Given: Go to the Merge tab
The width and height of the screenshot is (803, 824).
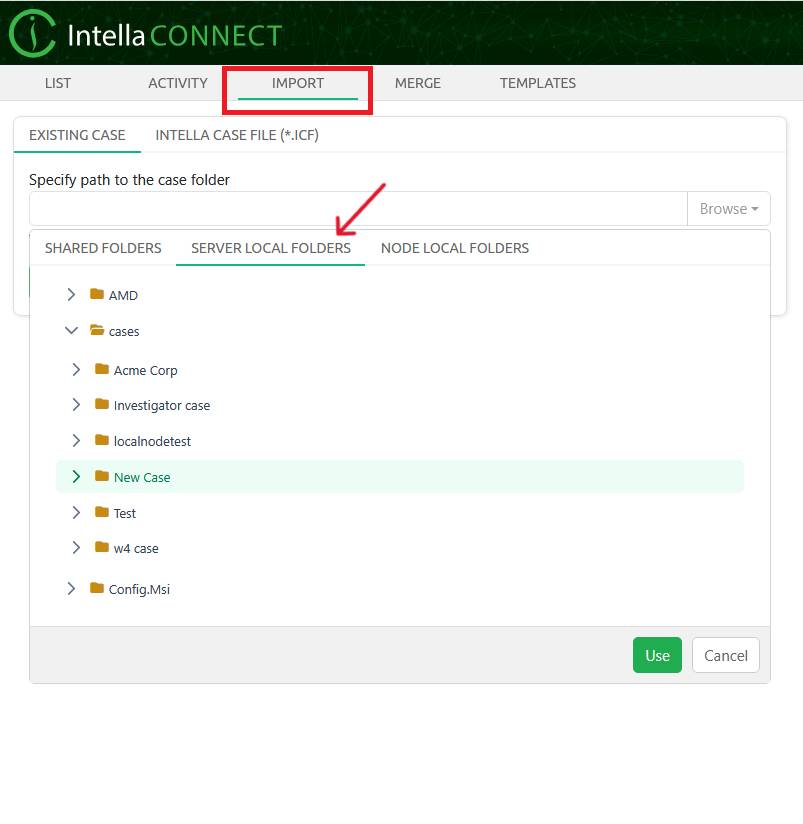Looking at the screenshot, I should [x=417, y=83].
